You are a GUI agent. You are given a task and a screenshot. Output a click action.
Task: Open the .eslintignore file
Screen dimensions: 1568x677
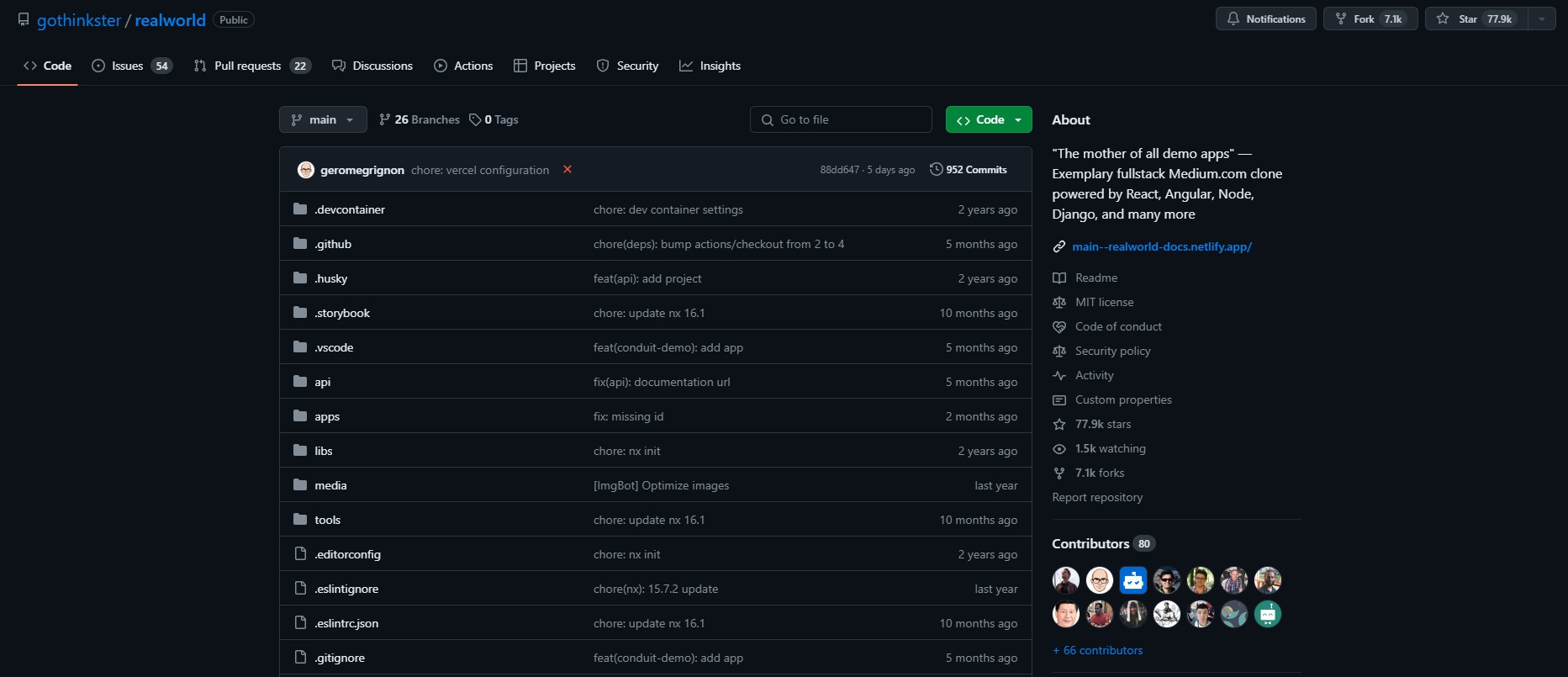pyautogui.click(x=346, y=589)
